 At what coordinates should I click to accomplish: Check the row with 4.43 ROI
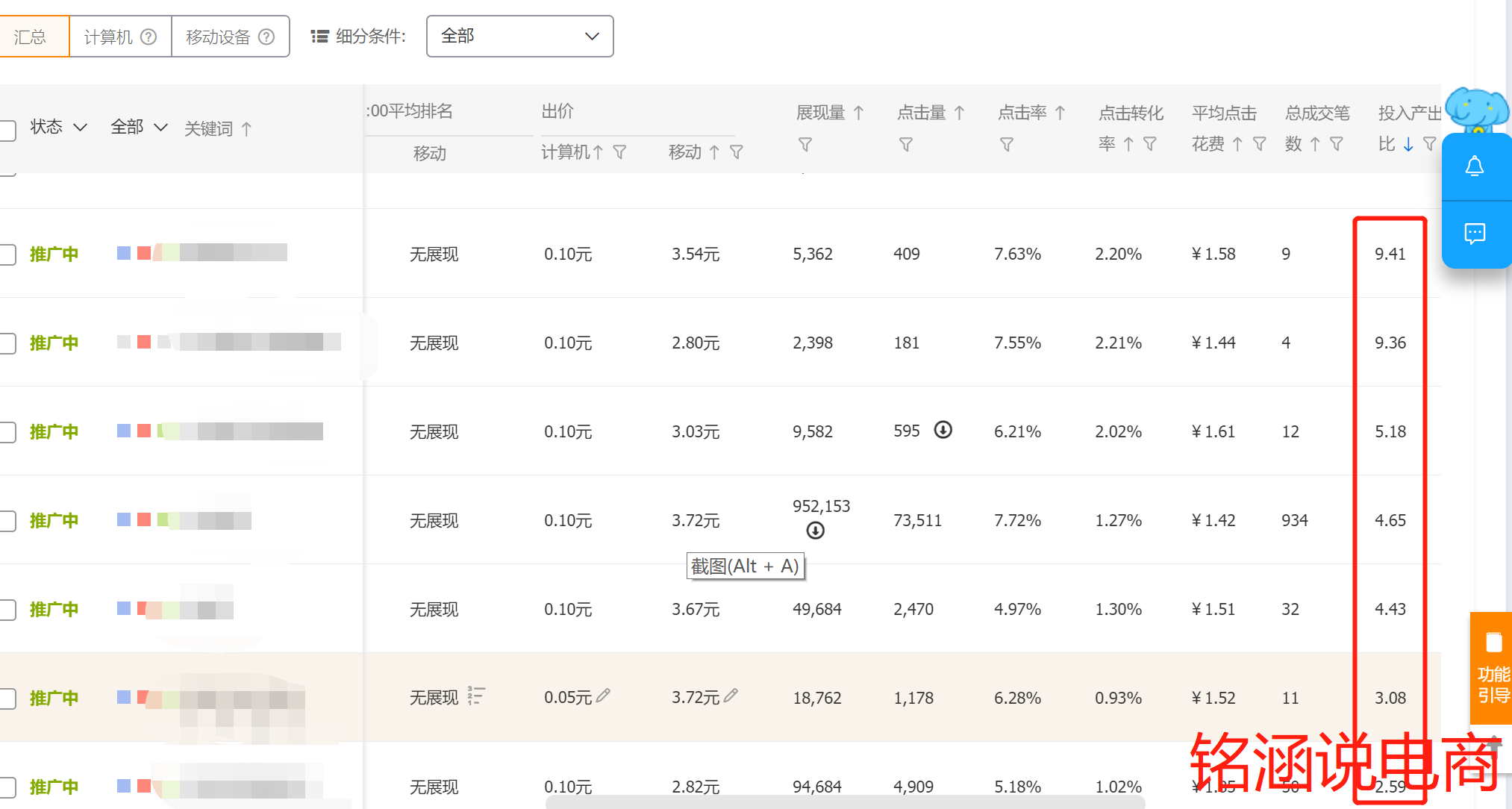click(x=7, y=610)
